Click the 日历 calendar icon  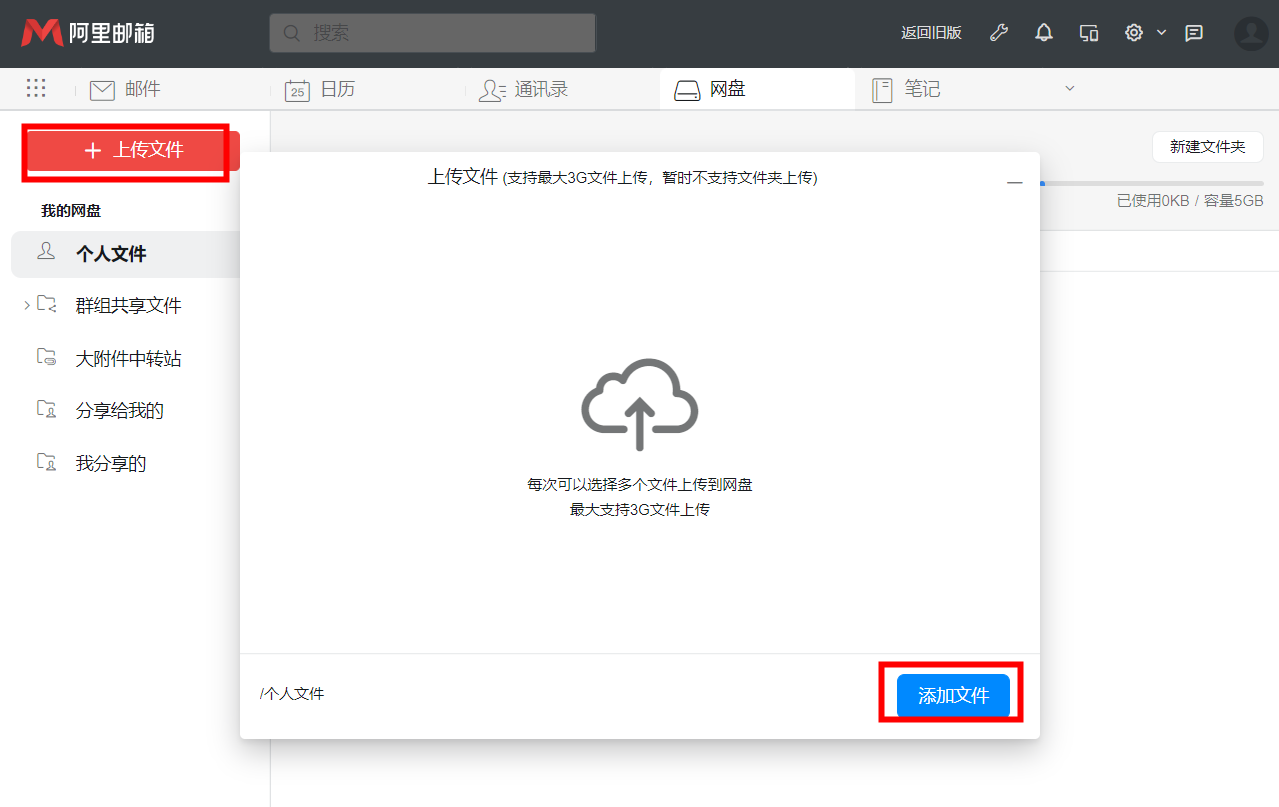(x=297, y=90)
